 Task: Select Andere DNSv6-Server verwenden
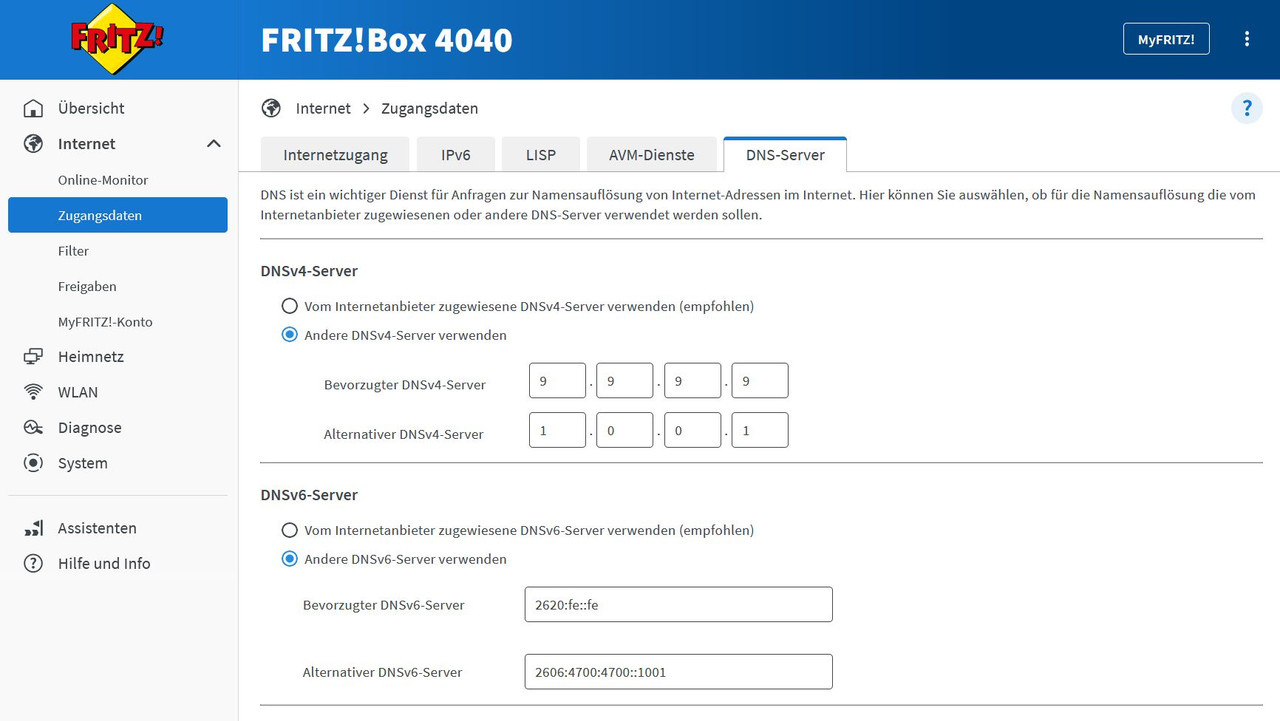[x=289, y=559]
